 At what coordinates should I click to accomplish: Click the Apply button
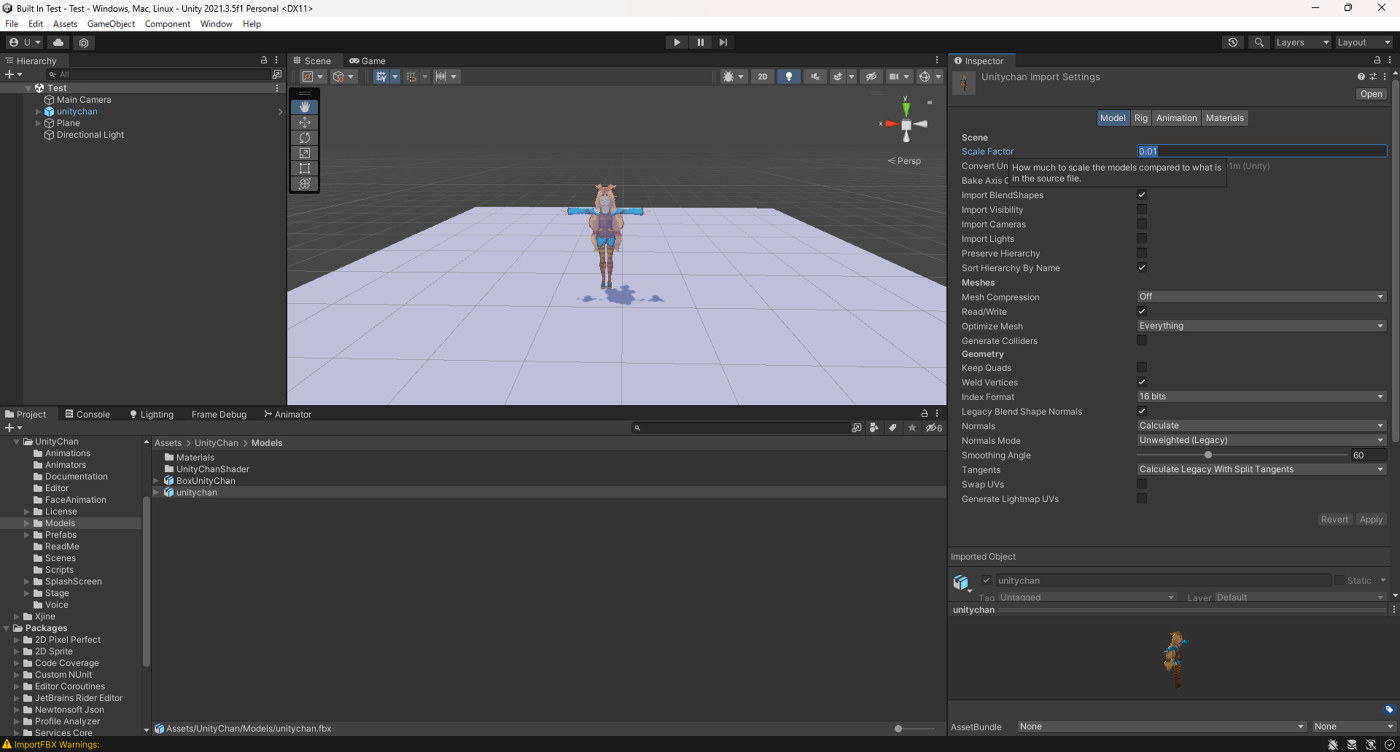click(1371, 519)
